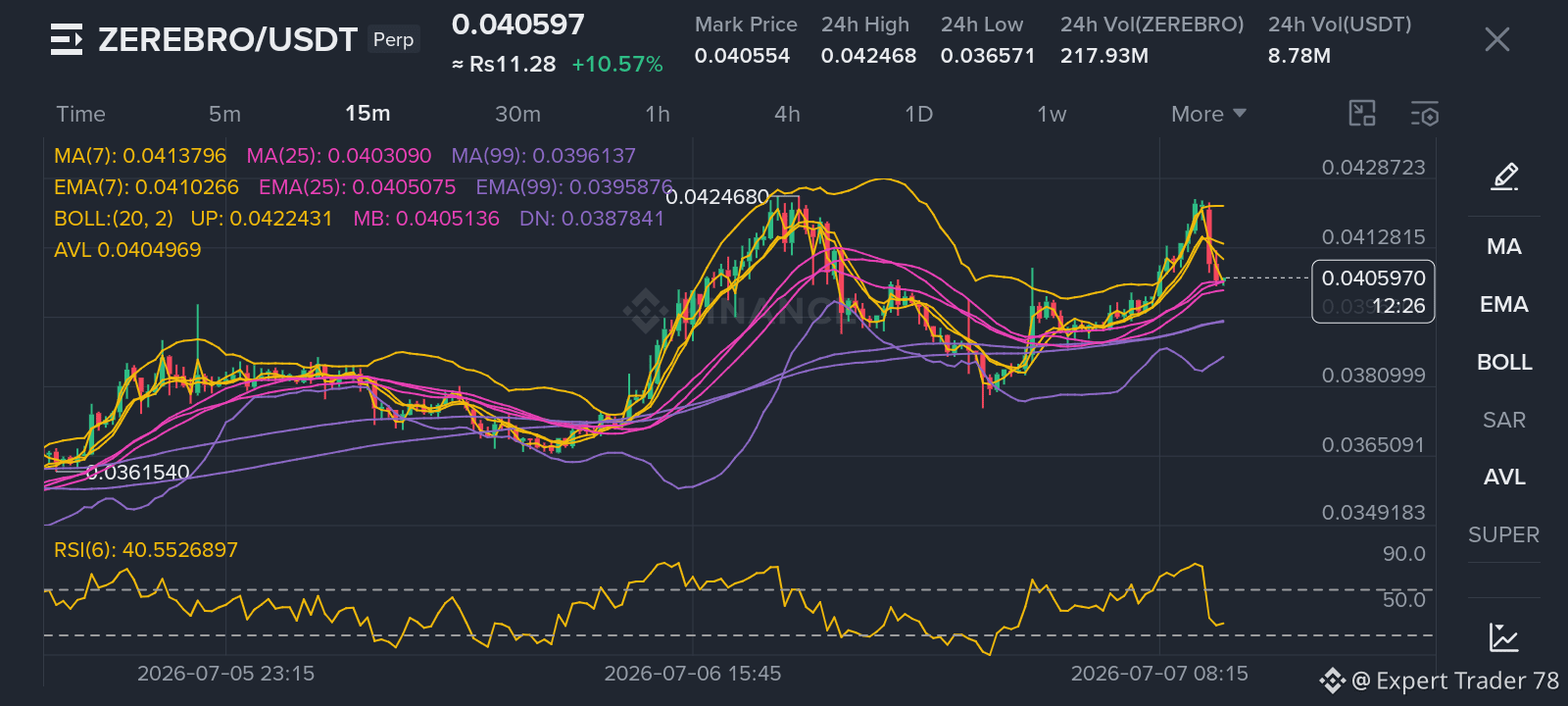The width and height of the screenshot is (1568, 706).
Task: Open the chart type icon at bottom right
Action: coord(1504,637)
